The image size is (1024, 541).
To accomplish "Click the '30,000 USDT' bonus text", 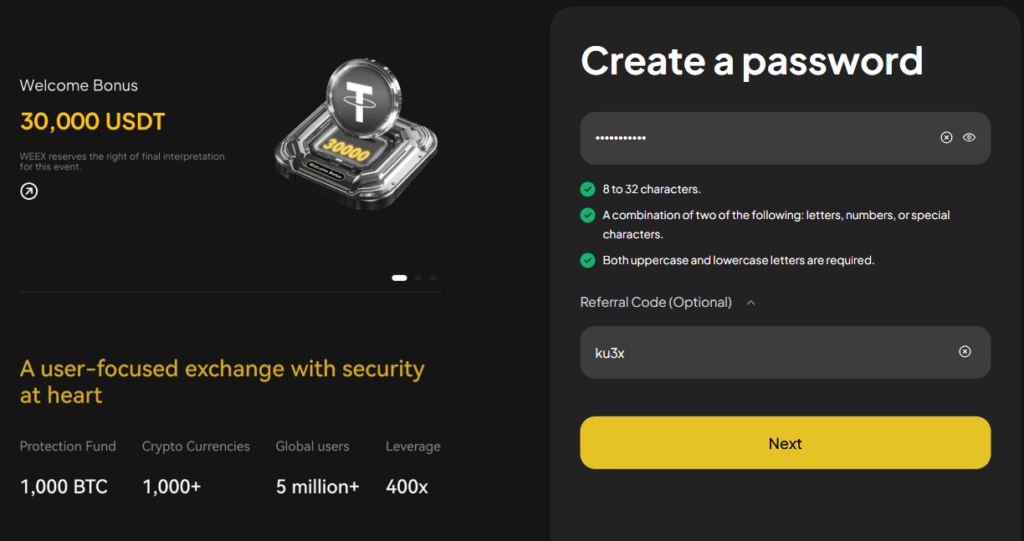I will click(92, 122).
